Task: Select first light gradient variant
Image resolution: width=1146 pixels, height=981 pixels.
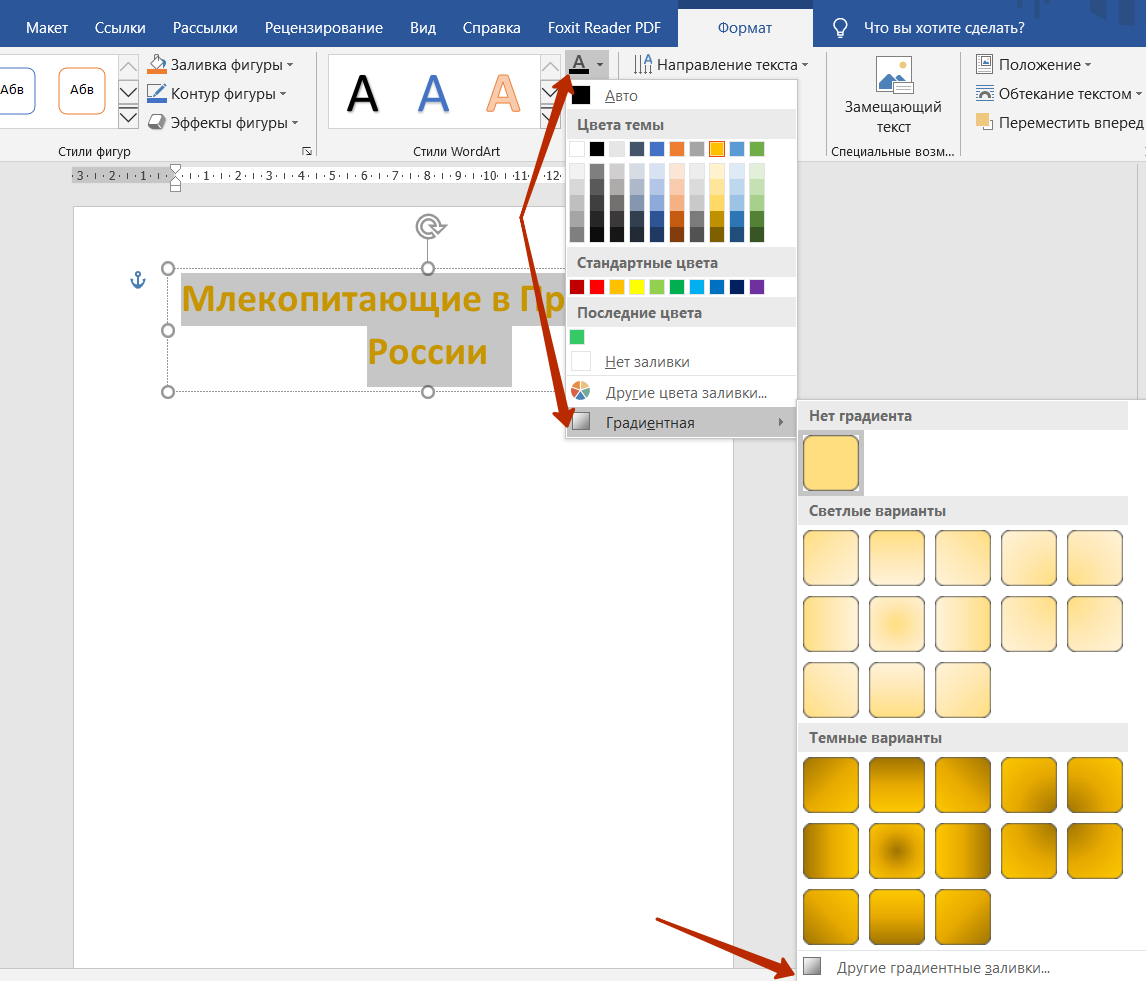Action: 831,558
